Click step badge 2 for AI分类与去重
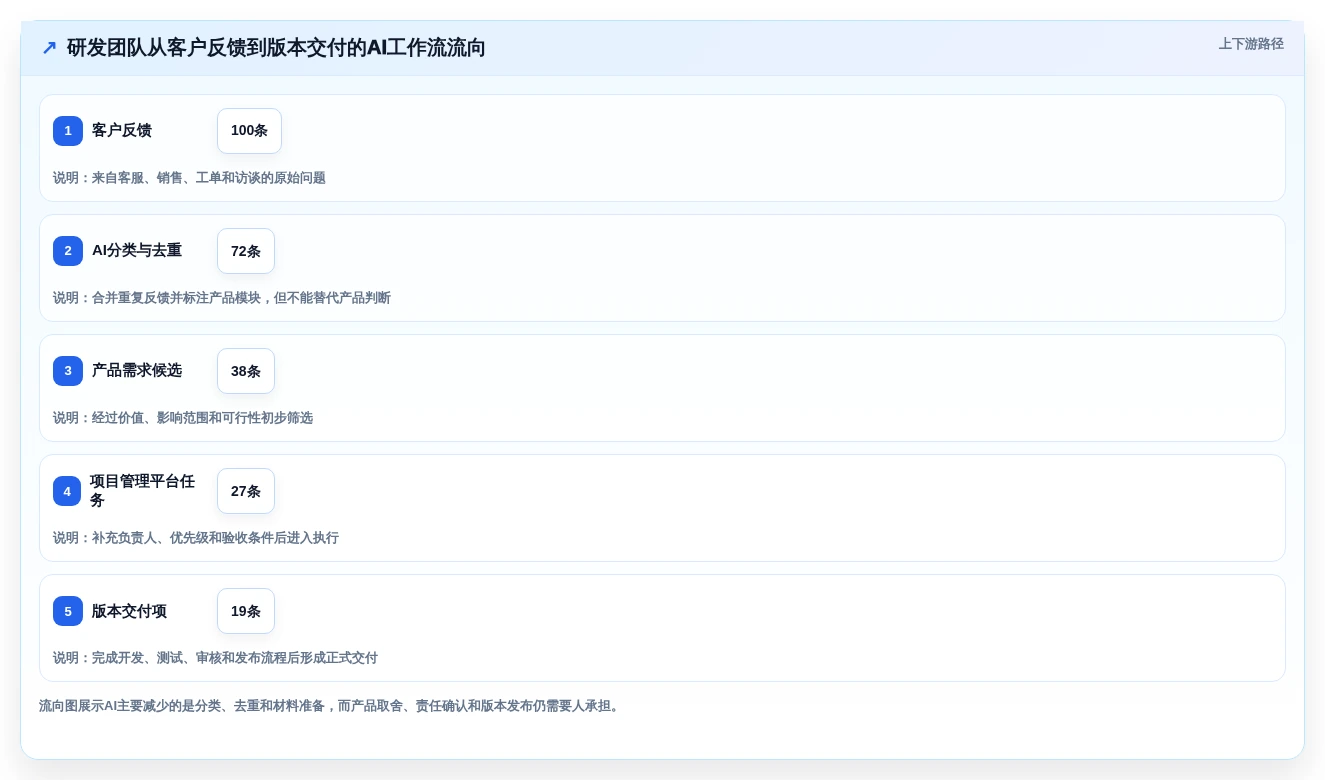Viewport: 1325px width, 780px height. tap(68, 251)
